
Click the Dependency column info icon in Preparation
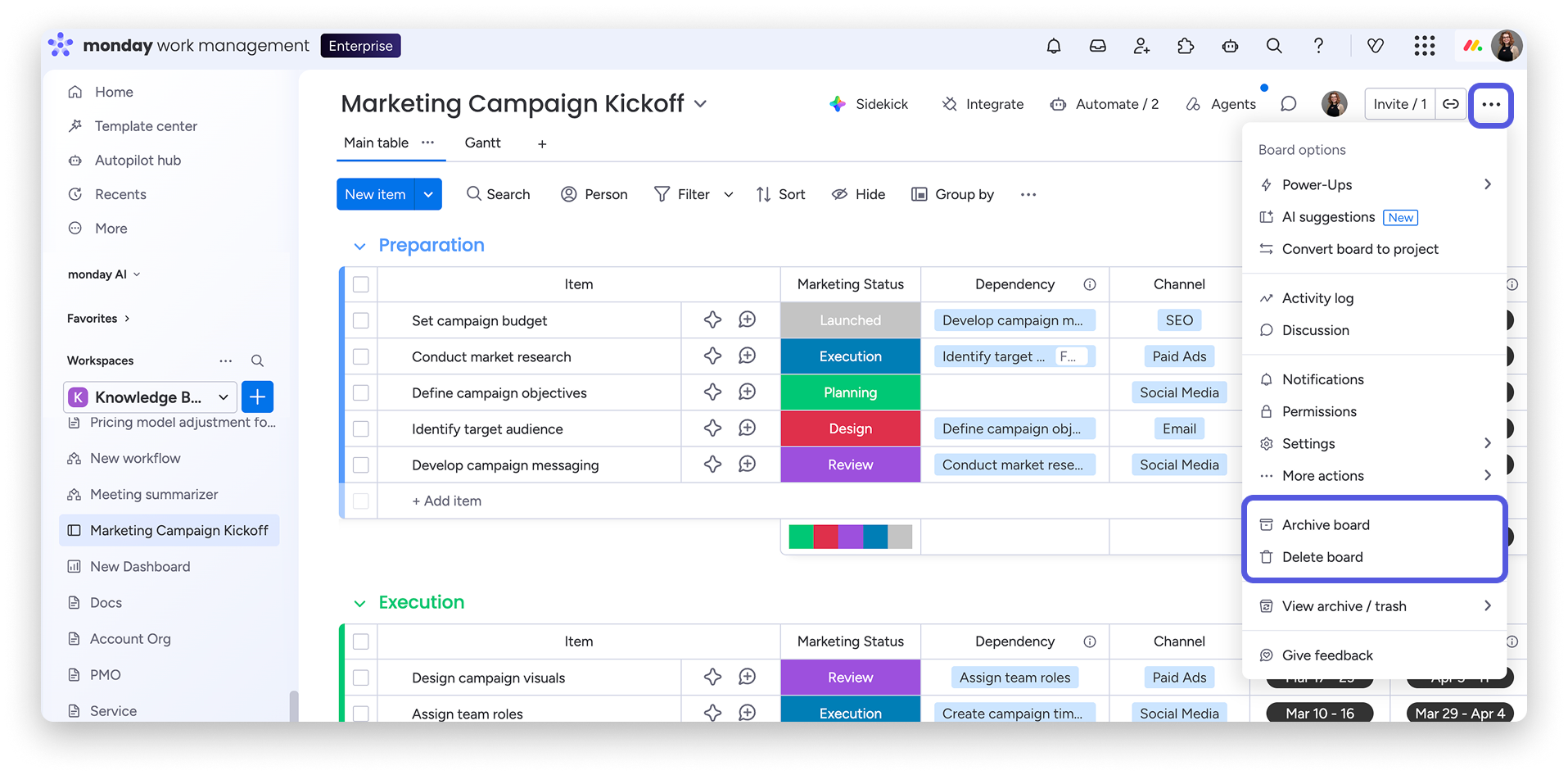tap(1090, 285)
